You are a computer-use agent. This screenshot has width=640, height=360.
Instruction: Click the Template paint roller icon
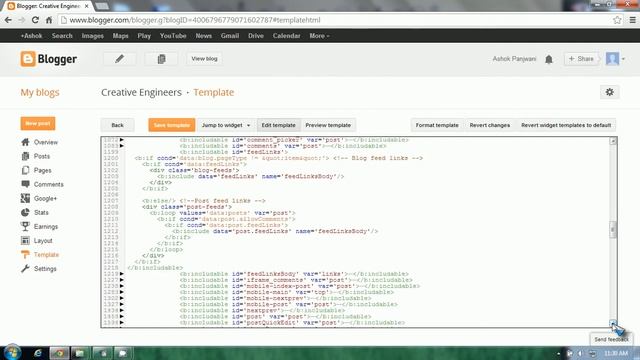pyautogui.click(x=25, y=254)
